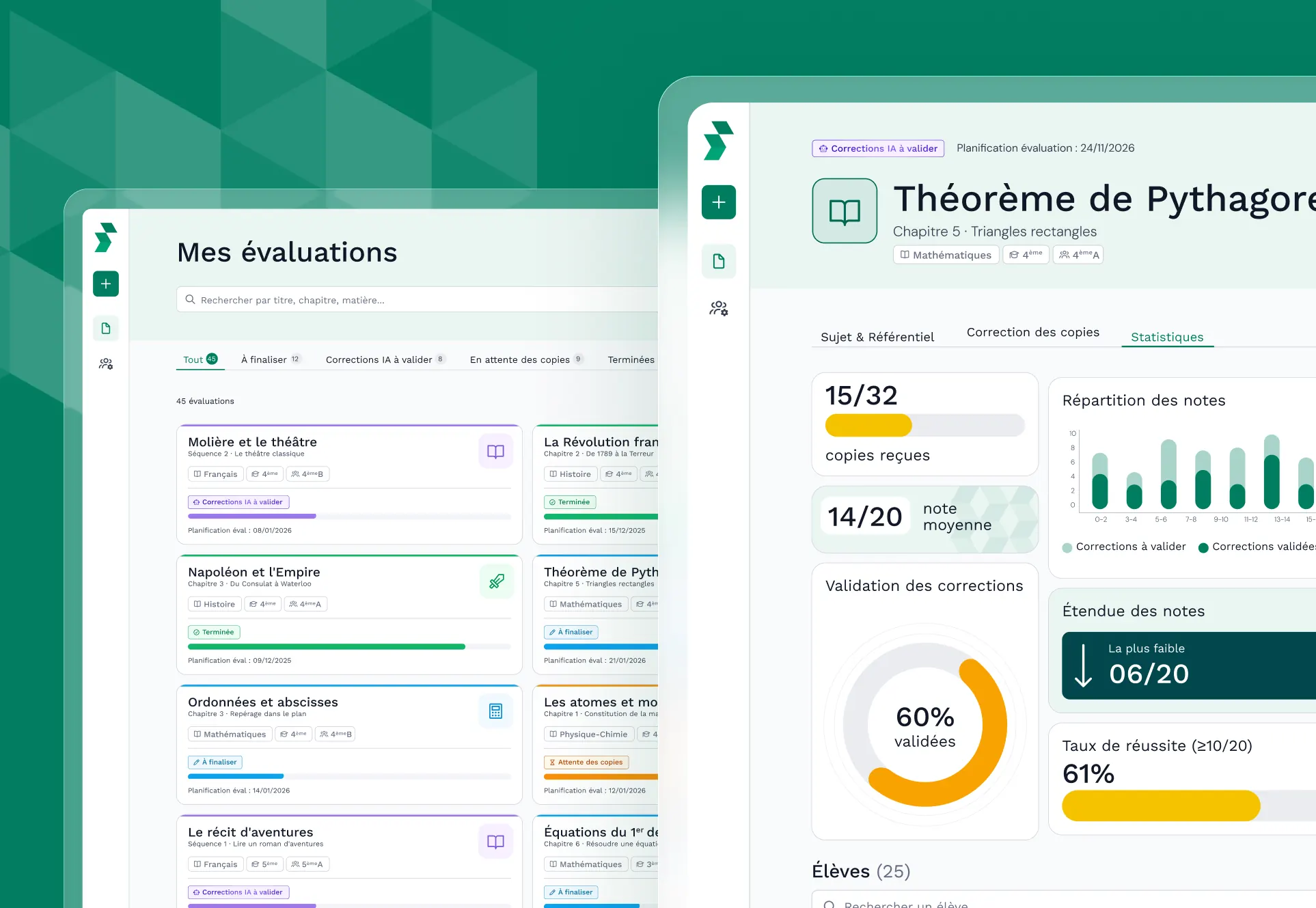Viewport: 1316px width, 908px height.
Task: Click the book icon beside Théorème de Pythagore title
Action: point(845,211)
